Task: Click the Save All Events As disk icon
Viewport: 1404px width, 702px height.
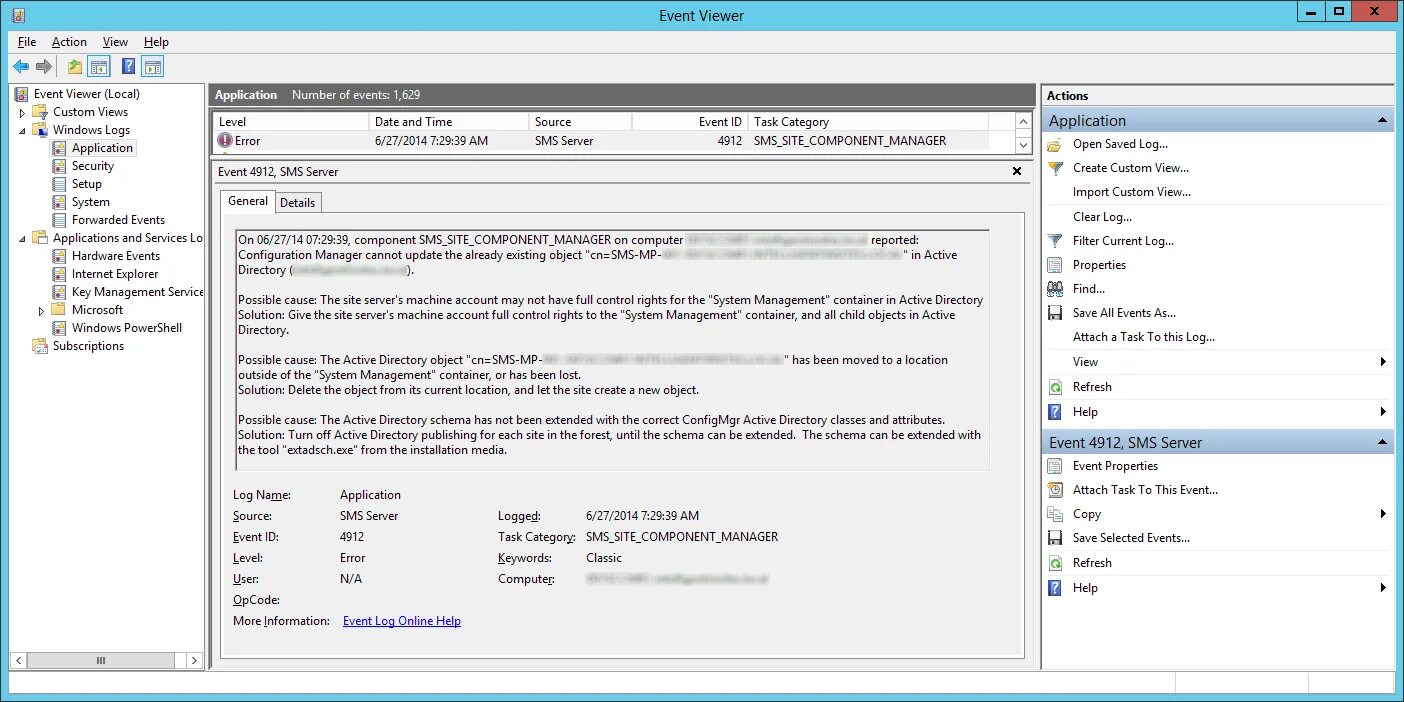Action: [x=1055, y=313]
